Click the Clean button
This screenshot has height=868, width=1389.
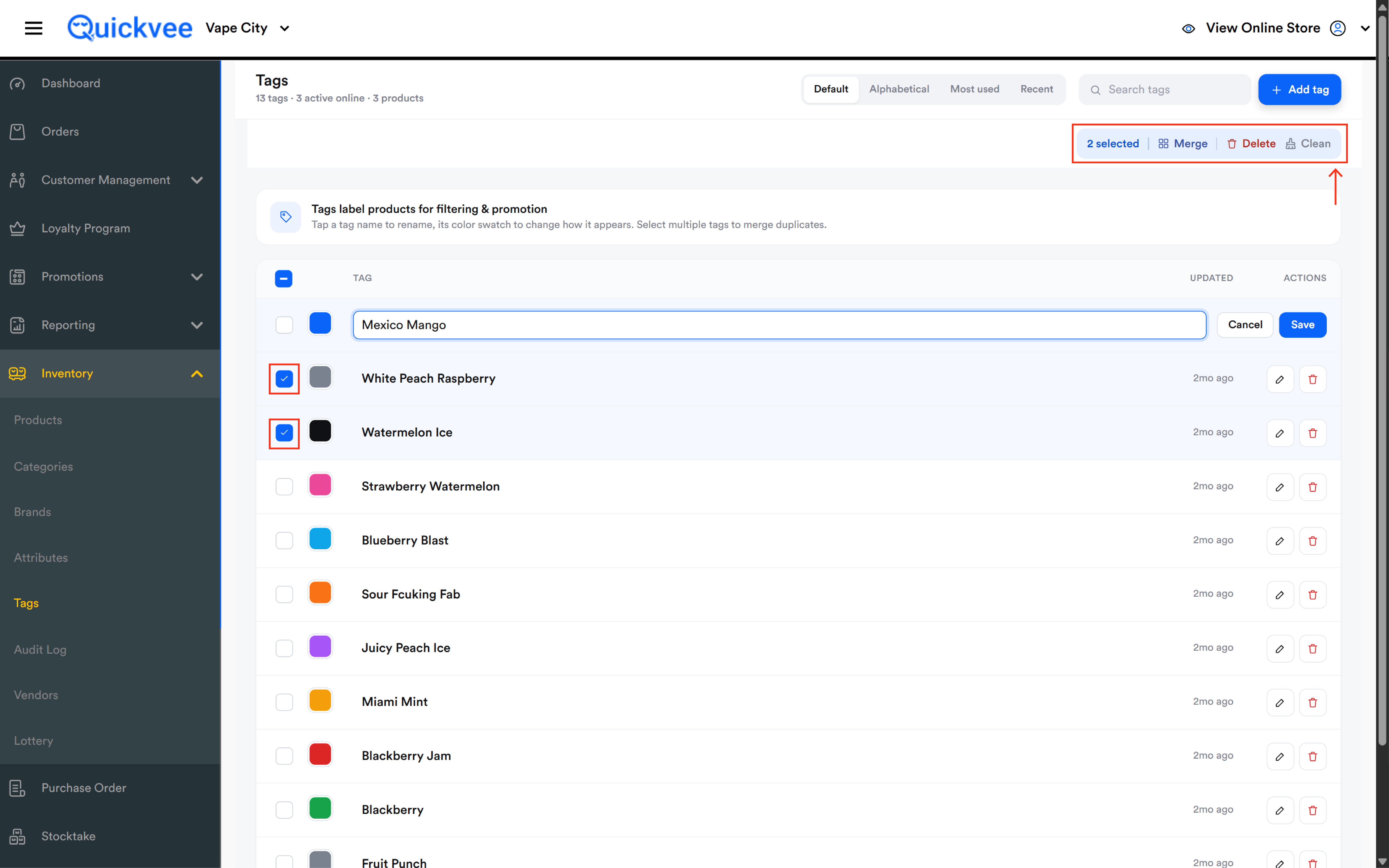point(1308,143)
